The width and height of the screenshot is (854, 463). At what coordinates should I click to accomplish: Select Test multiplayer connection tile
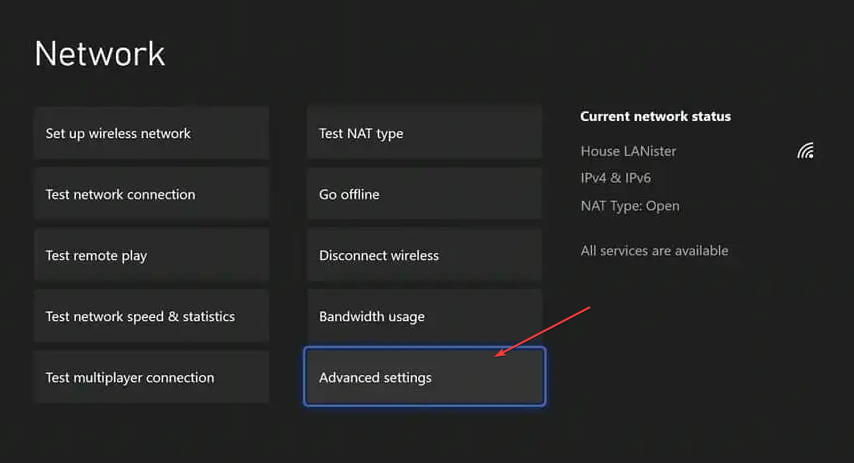tap(151, 377)
